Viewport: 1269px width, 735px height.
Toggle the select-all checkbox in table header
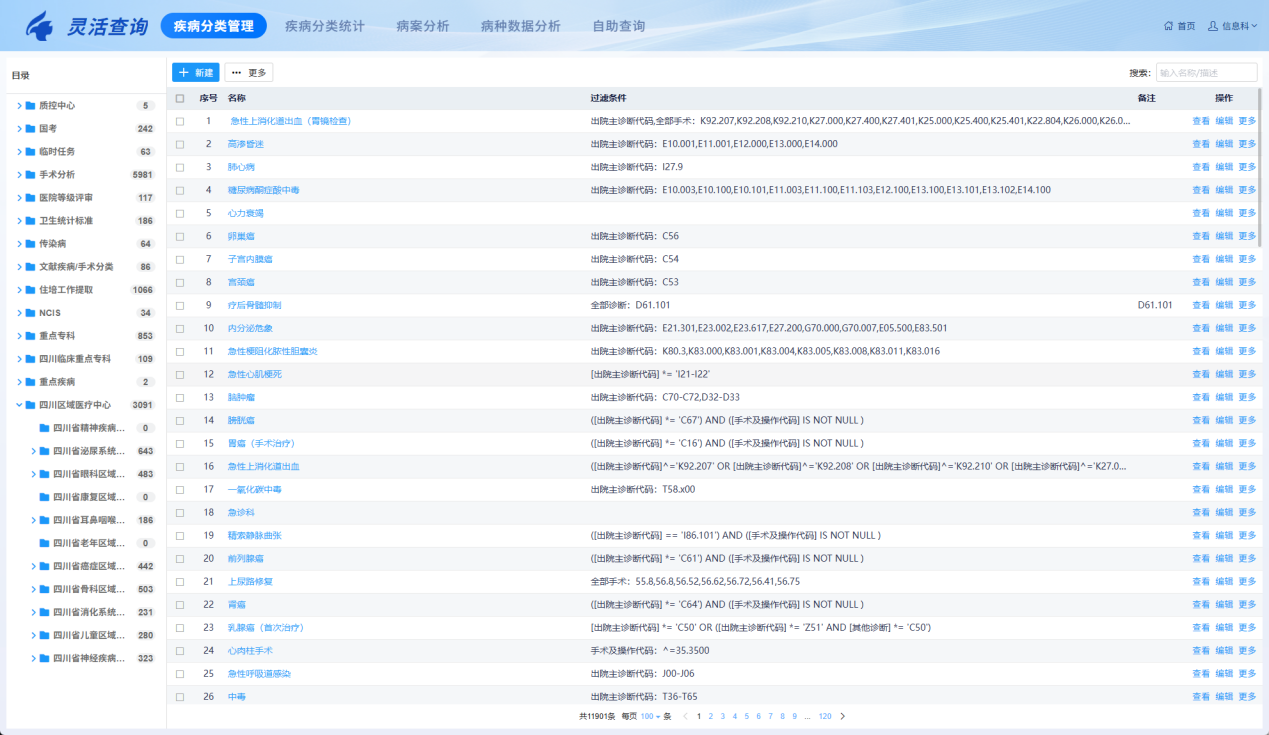tap(180, 98)
